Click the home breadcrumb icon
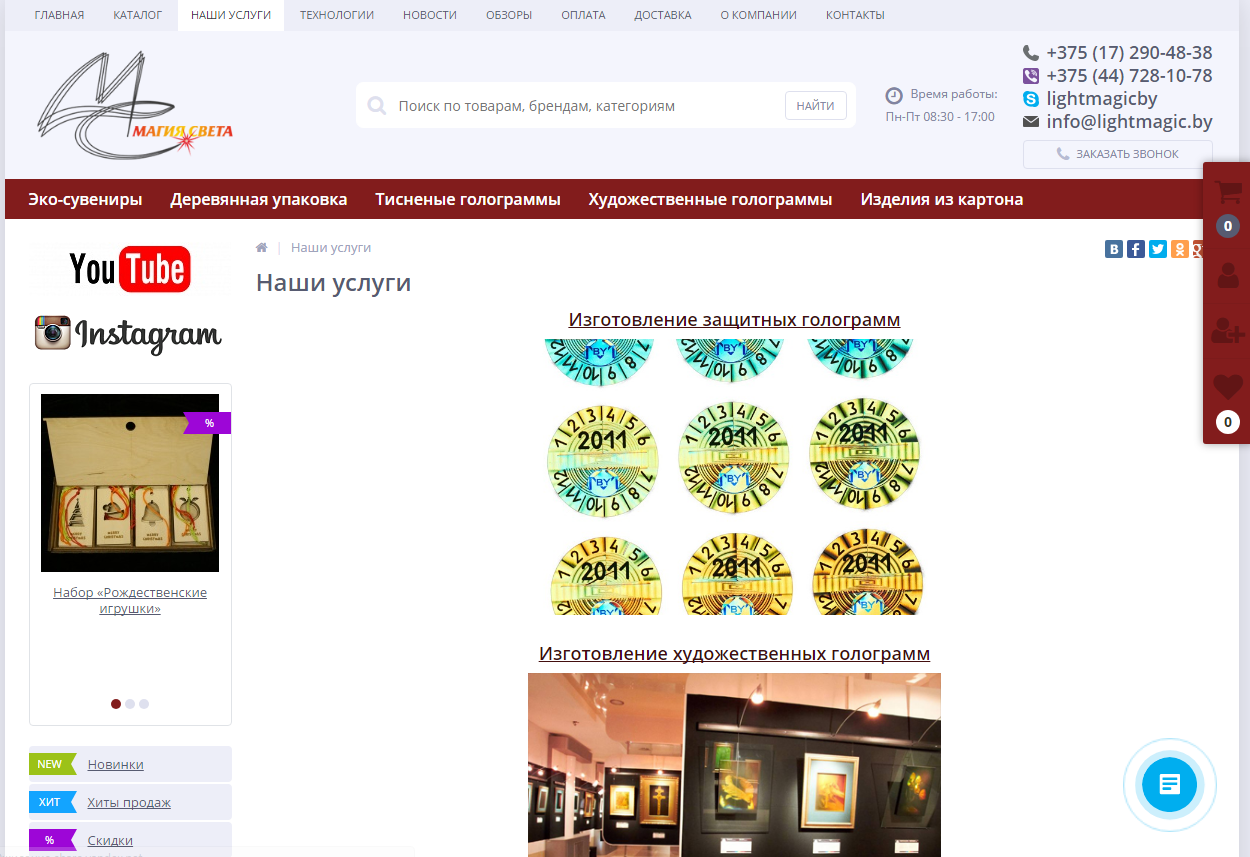 [262, 247]
